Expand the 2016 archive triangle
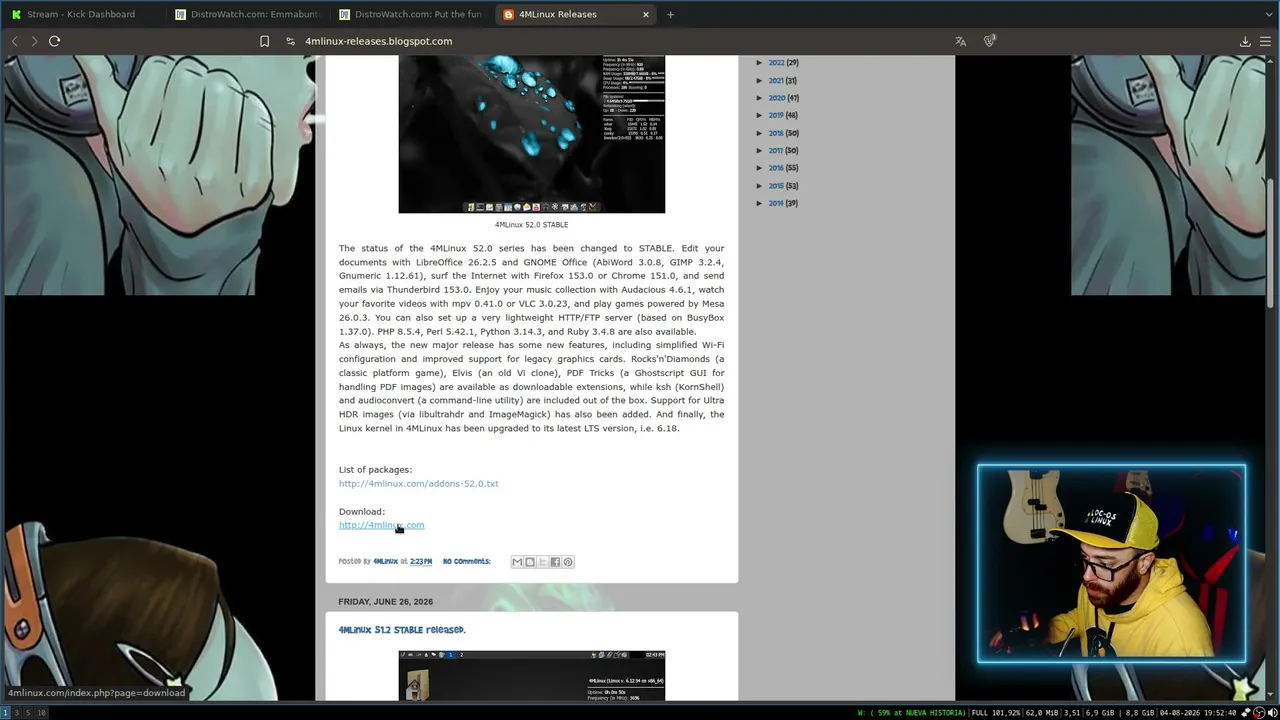This screenshot has width=1280, height=720. click(x=760, y=168)
